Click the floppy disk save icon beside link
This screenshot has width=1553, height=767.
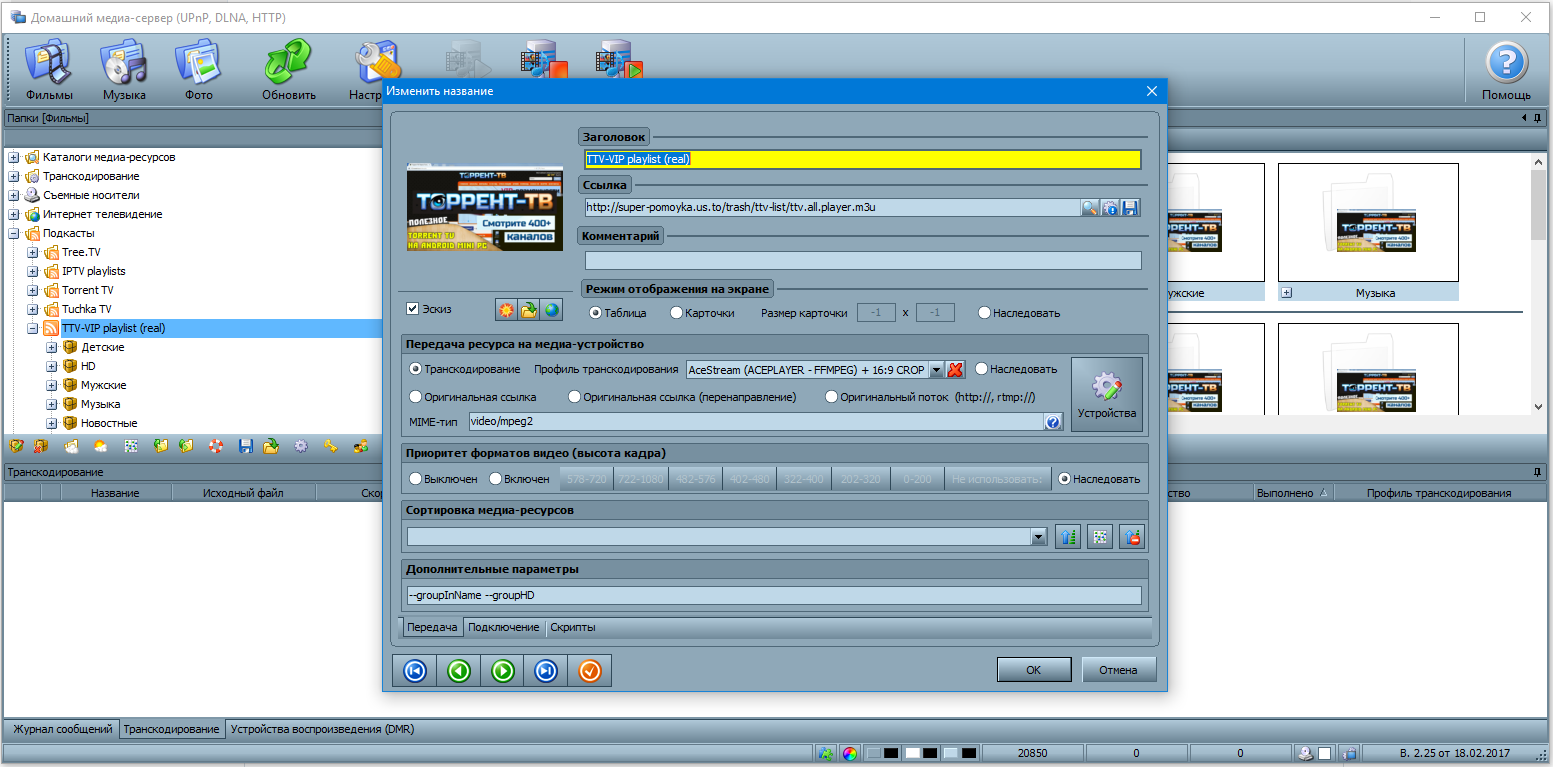tap(1130, 208)
